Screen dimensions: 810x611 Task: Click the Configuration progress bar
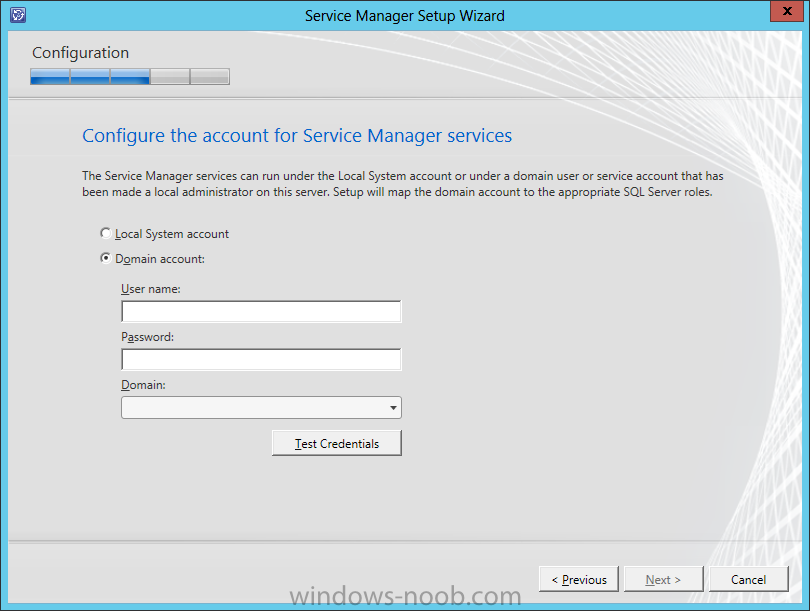coord(130,76)
